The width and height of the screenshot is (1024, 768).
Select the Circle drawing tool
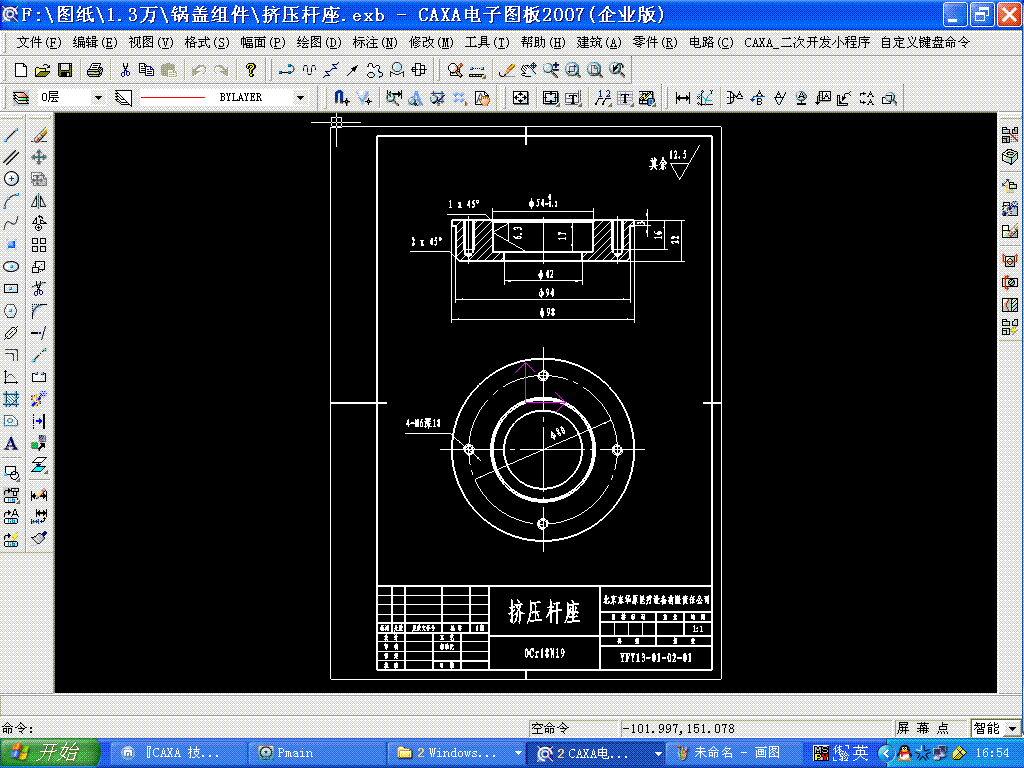(x=11, y=179)
